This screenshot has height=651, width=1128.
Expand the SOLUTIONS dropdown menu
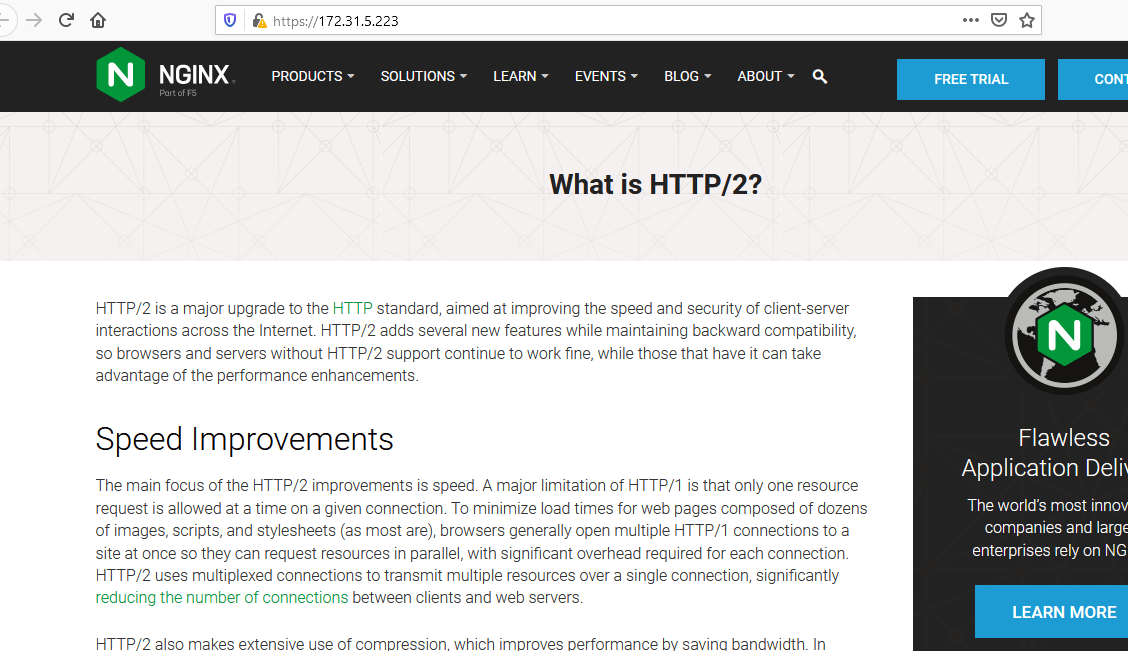[423, 76]
